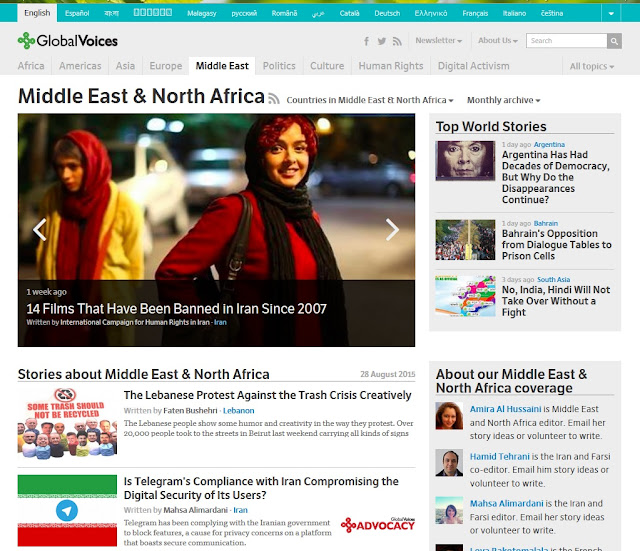The height and width of the screenshot is (551, 640).
Task: Click the RSS feed icon in header
Action: click(397, 41)
